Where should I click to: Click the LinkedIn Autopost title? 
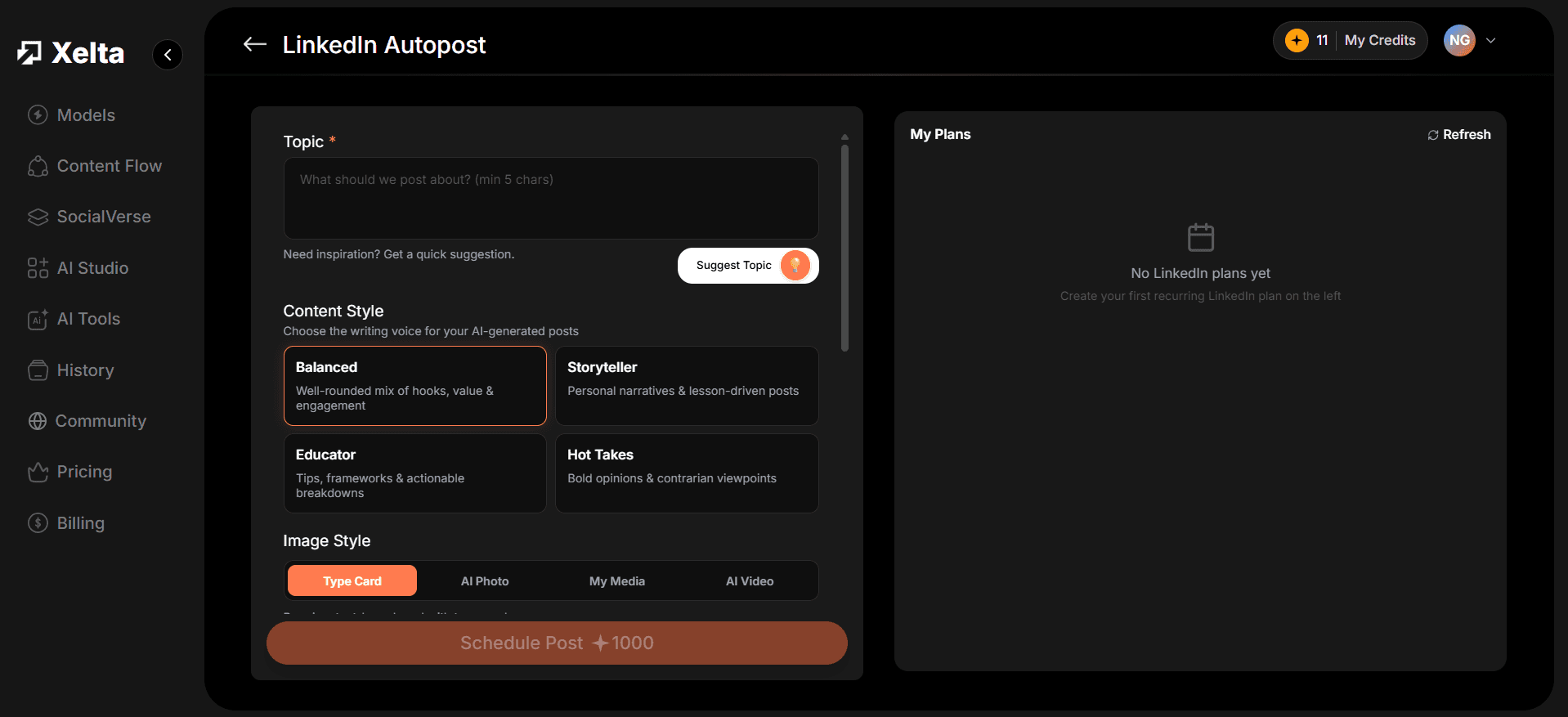coord(384,45)
